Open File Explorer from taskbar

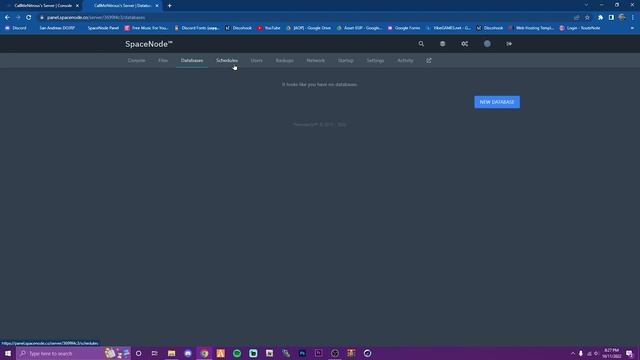[171, 353]
